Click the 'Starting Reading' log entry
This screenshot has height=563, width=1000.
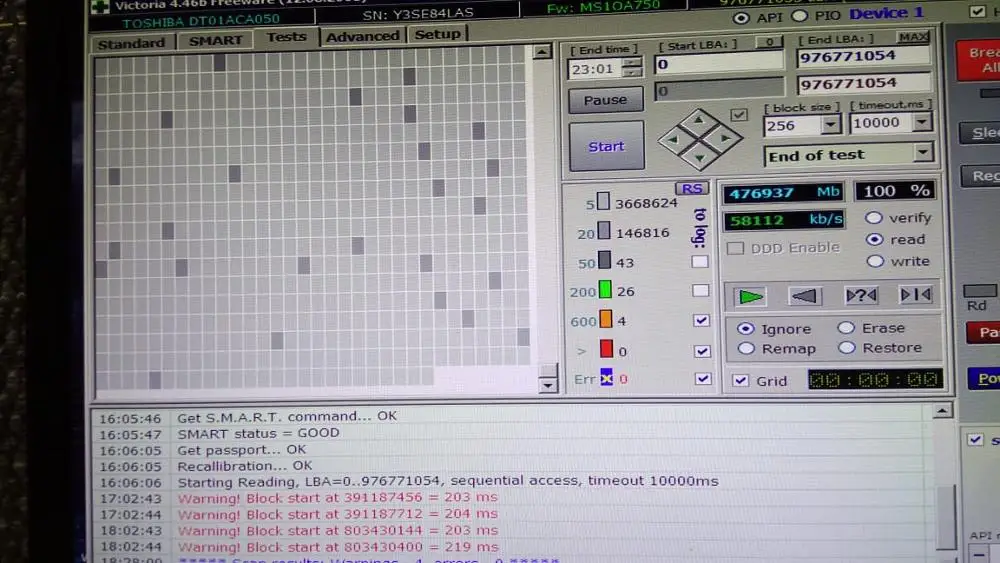pos(448,481)
